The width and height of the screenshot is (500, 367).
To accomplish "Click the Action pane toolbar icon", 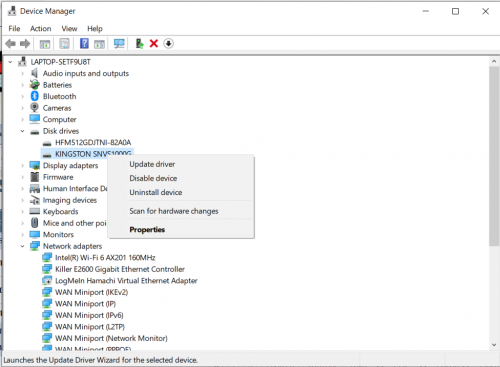I will coord(99,44).
